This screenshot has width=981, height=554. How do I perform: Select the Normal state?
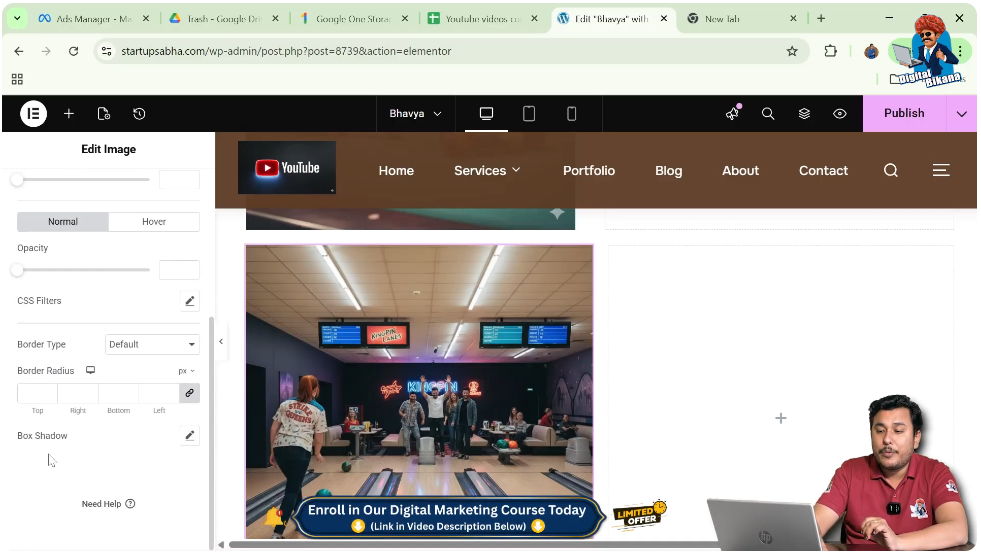pyautogui.click(x=63, y=222)
